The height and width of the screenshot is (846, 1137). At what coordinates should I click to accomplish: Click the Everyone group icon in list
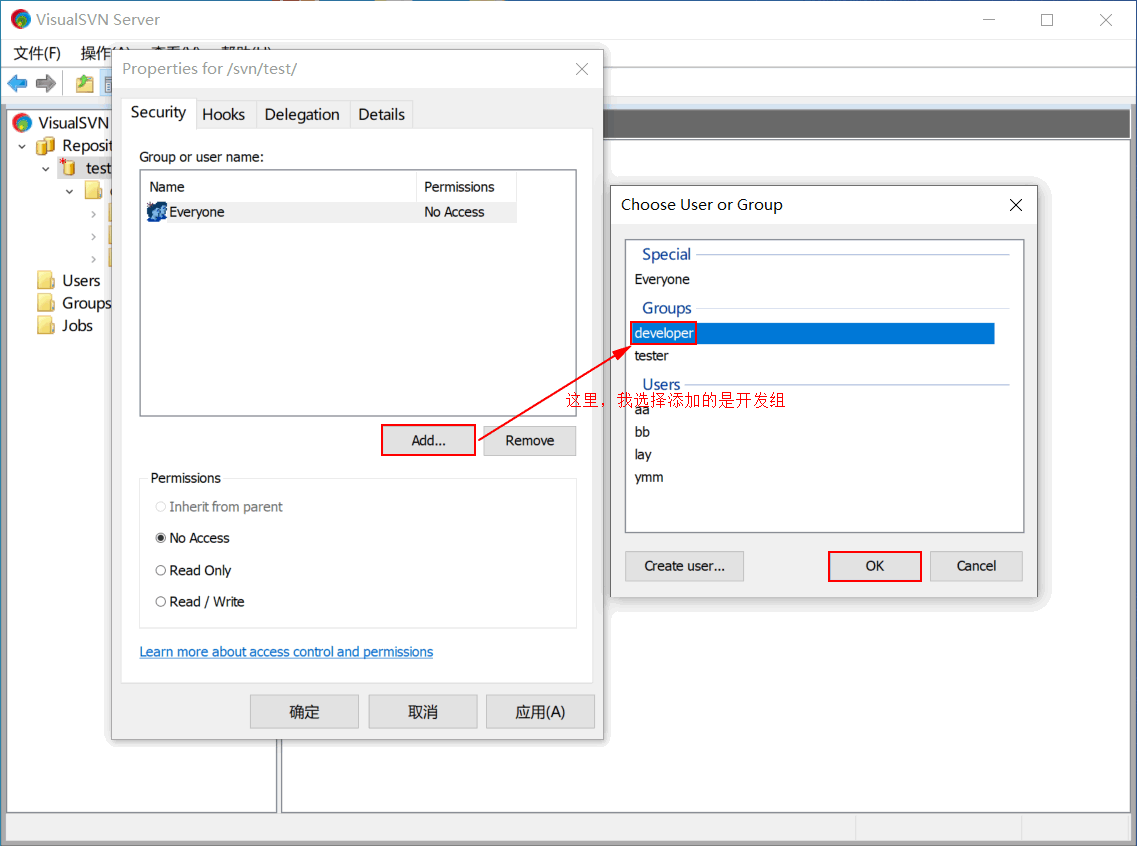coord(157,212)
